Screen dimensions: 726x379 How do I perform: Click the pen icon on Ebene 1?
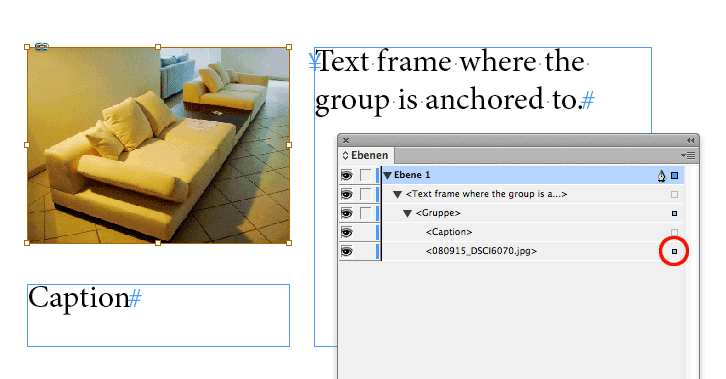[x=661, y=176]
